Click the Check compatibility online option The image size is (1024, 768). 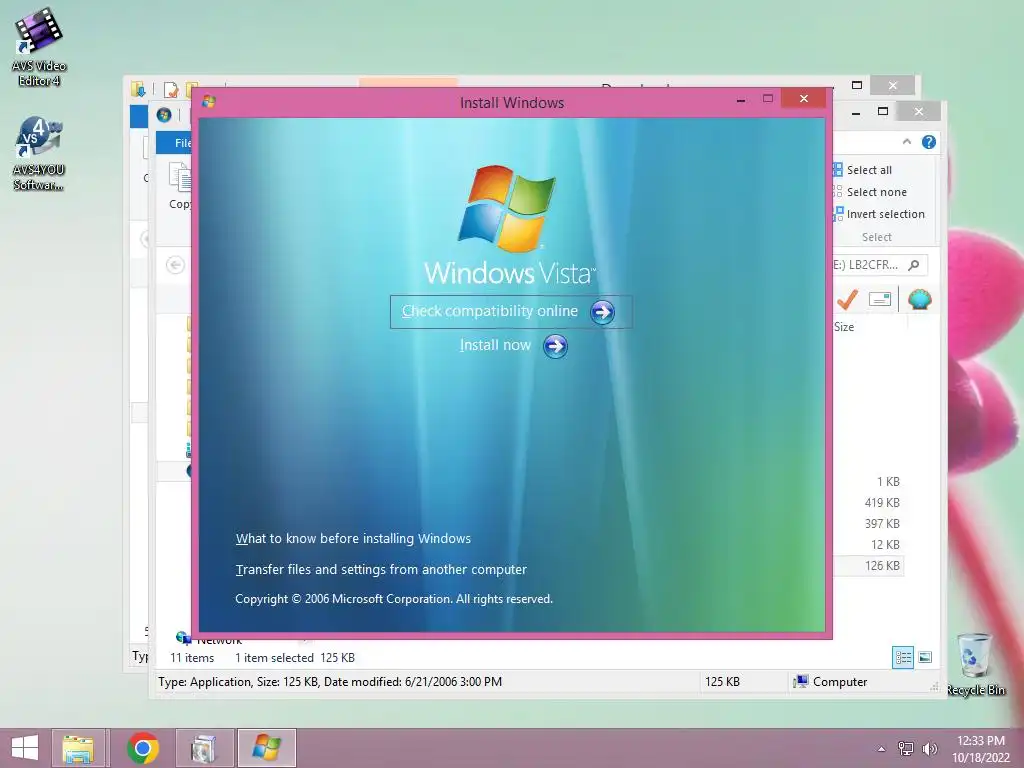coord(511,312)
